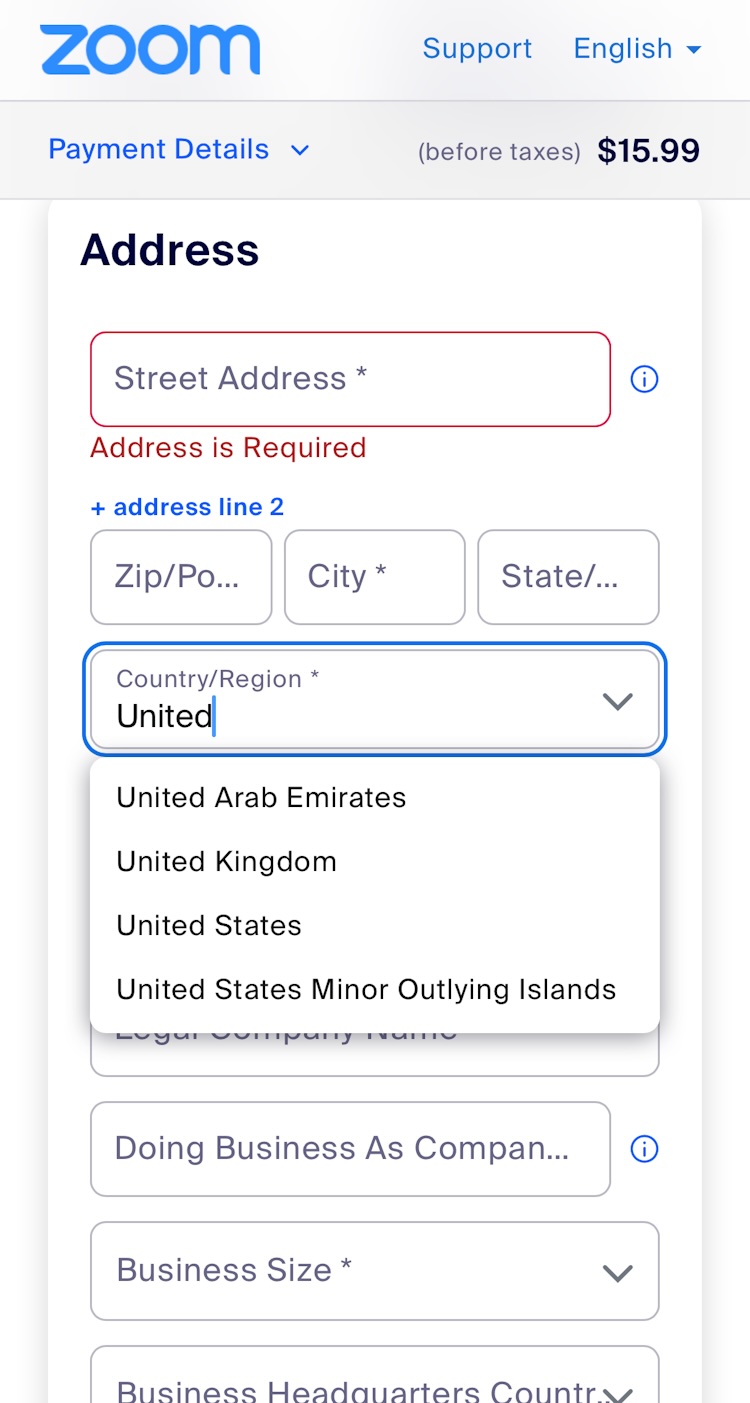Add address line 2
The width and height of the screenshot is (750, 1403).
tap(188, 507)
